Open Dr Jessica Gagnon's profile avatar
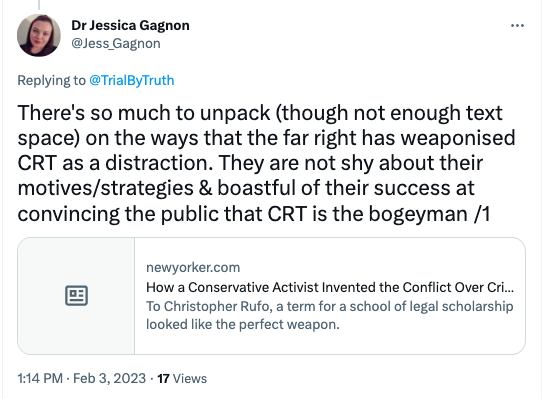This screenshot has width=542, height=399. (39, 35)
